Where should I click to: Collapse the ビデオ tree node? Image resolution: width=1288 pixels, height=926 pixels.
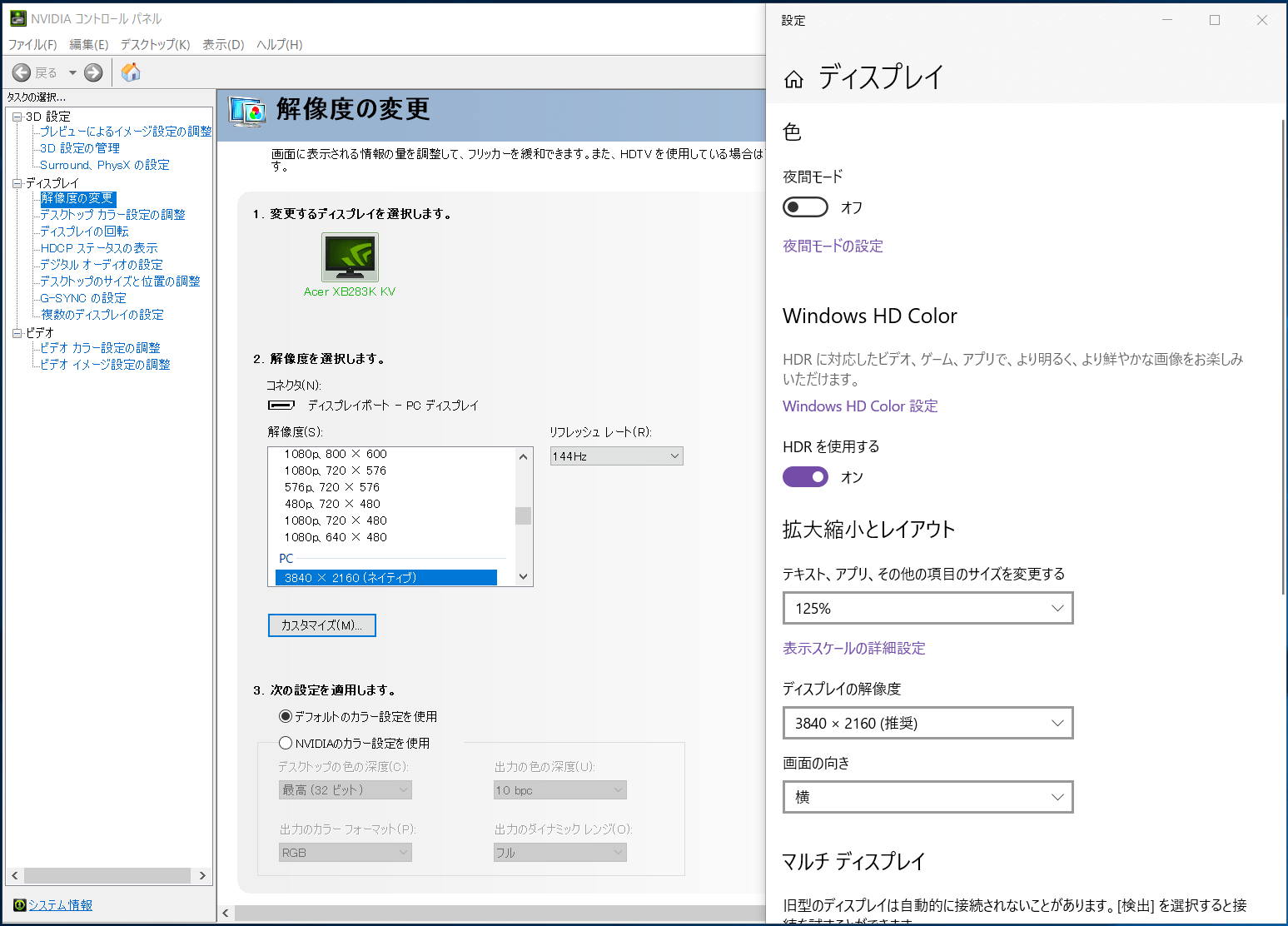[x=17, y=333]
